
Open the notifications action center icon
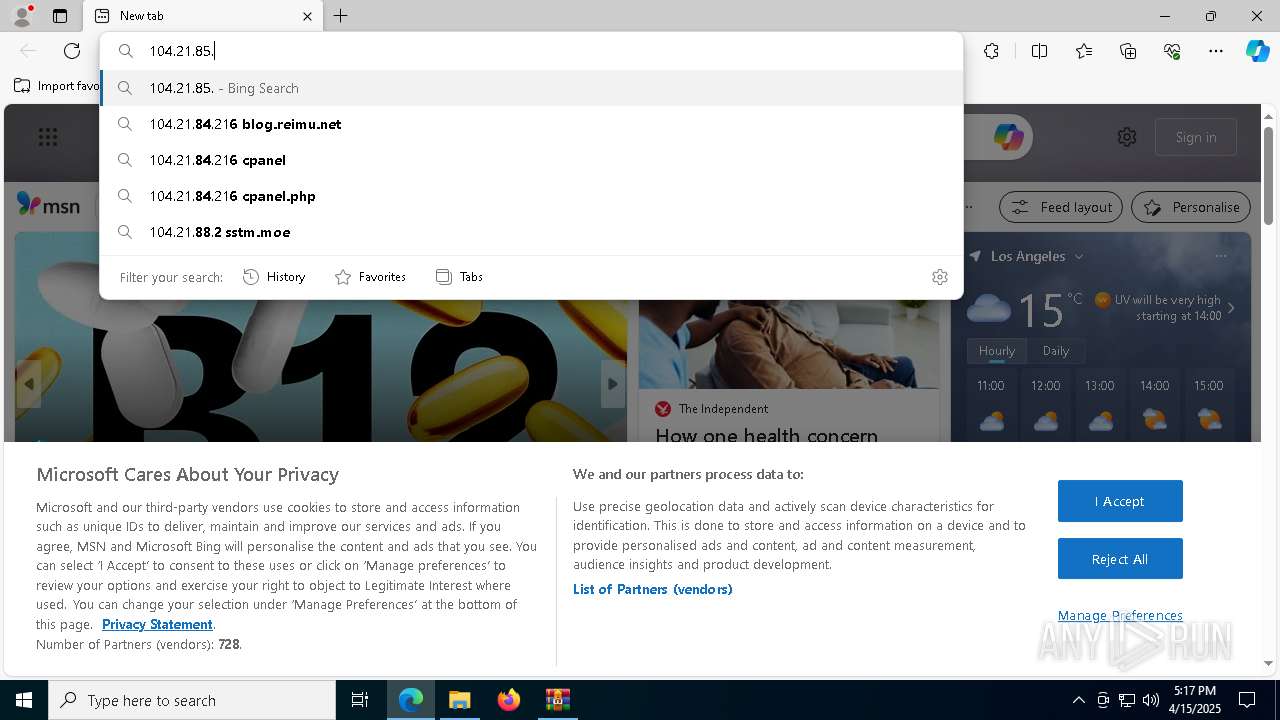(x=1247, y=700)
